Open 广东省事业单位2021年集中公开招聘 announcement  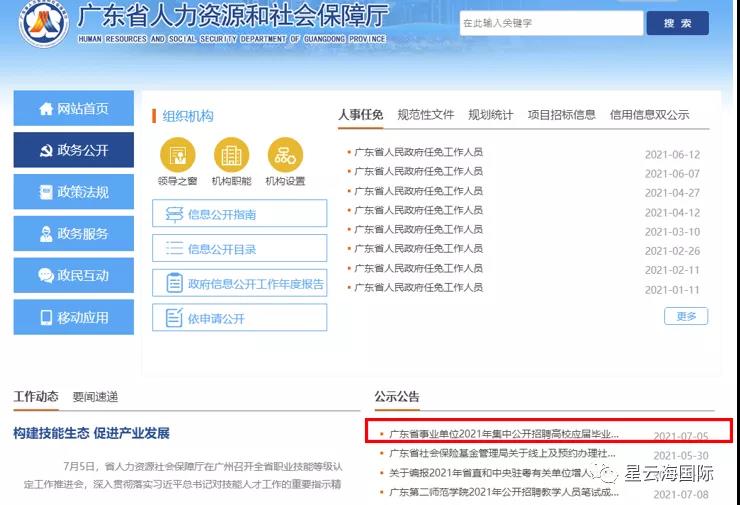pos(504,434)
